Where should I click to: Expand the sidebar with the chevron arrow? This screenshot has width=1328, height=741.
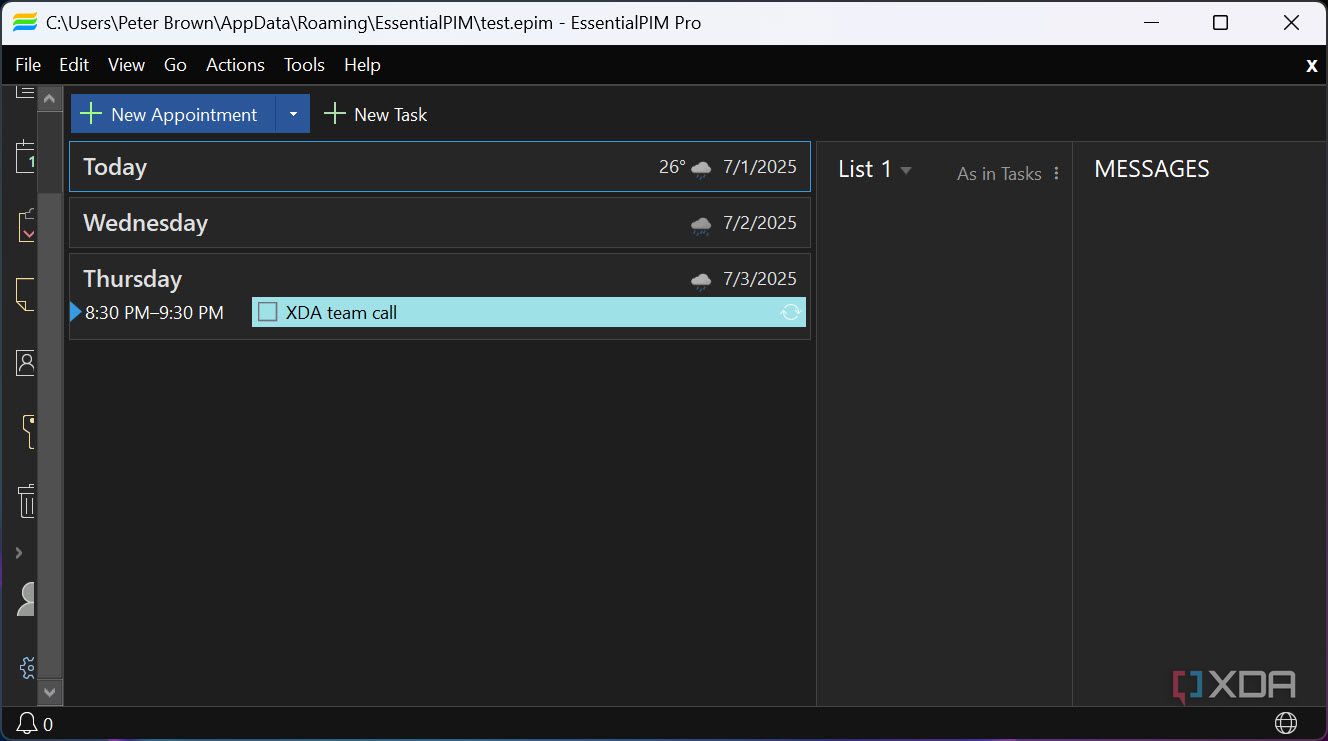(18, 552)
